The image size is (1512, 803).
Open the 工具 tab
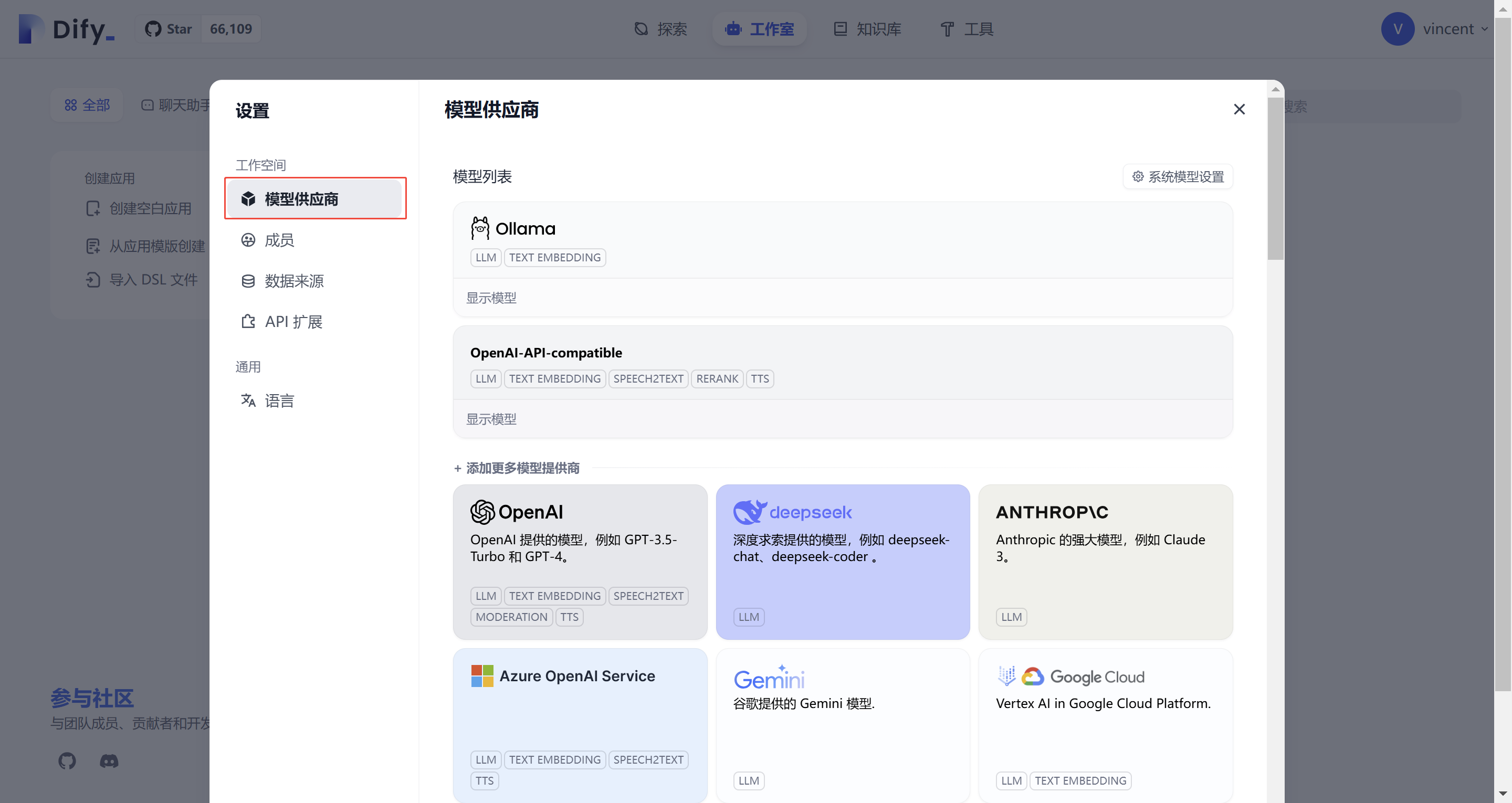pyautogui.click(x=967, y=29)
